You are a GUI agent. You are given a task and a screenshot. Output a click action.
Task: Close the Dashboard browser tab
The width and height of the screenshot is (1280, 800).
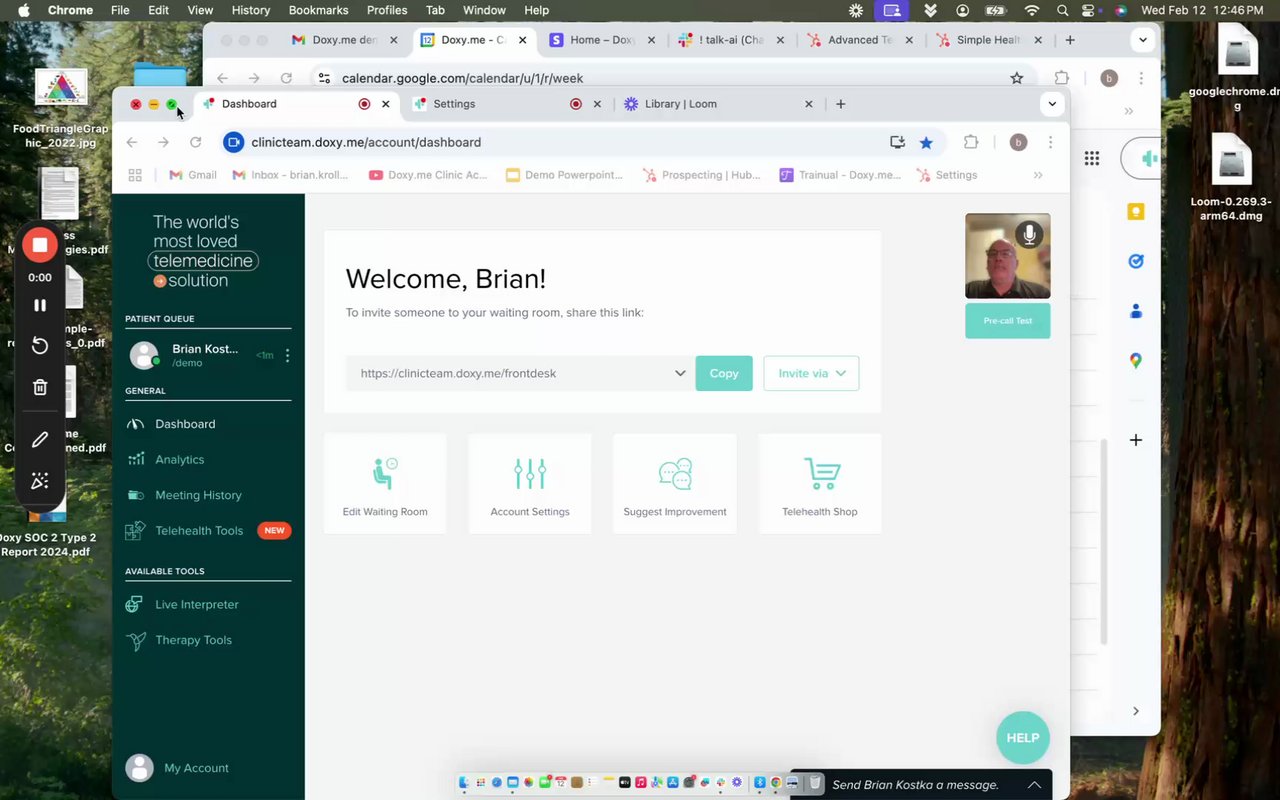tap(387, 104)
